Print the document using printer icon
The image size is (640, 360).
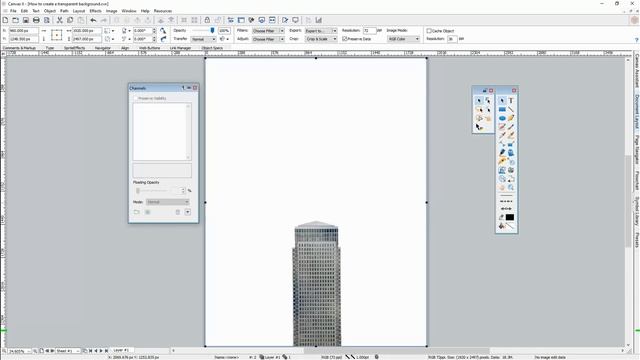point(36,20)
